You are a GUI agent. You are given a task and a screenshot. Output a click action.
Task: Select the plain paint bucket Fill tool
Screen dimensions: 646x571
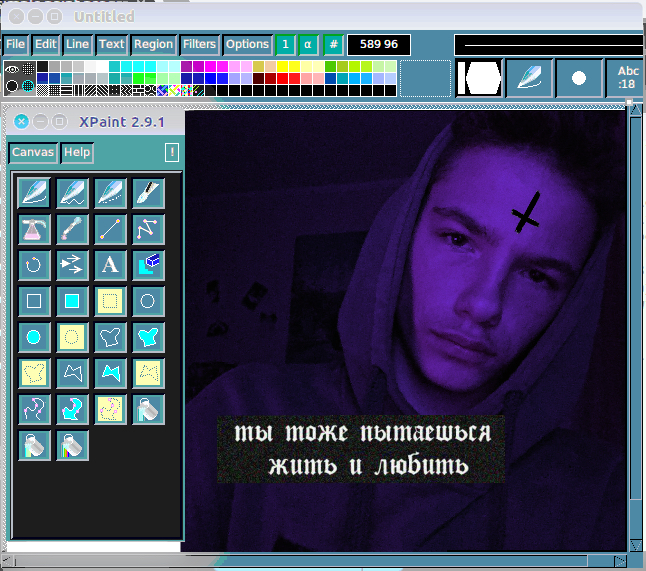coord(148,410)
